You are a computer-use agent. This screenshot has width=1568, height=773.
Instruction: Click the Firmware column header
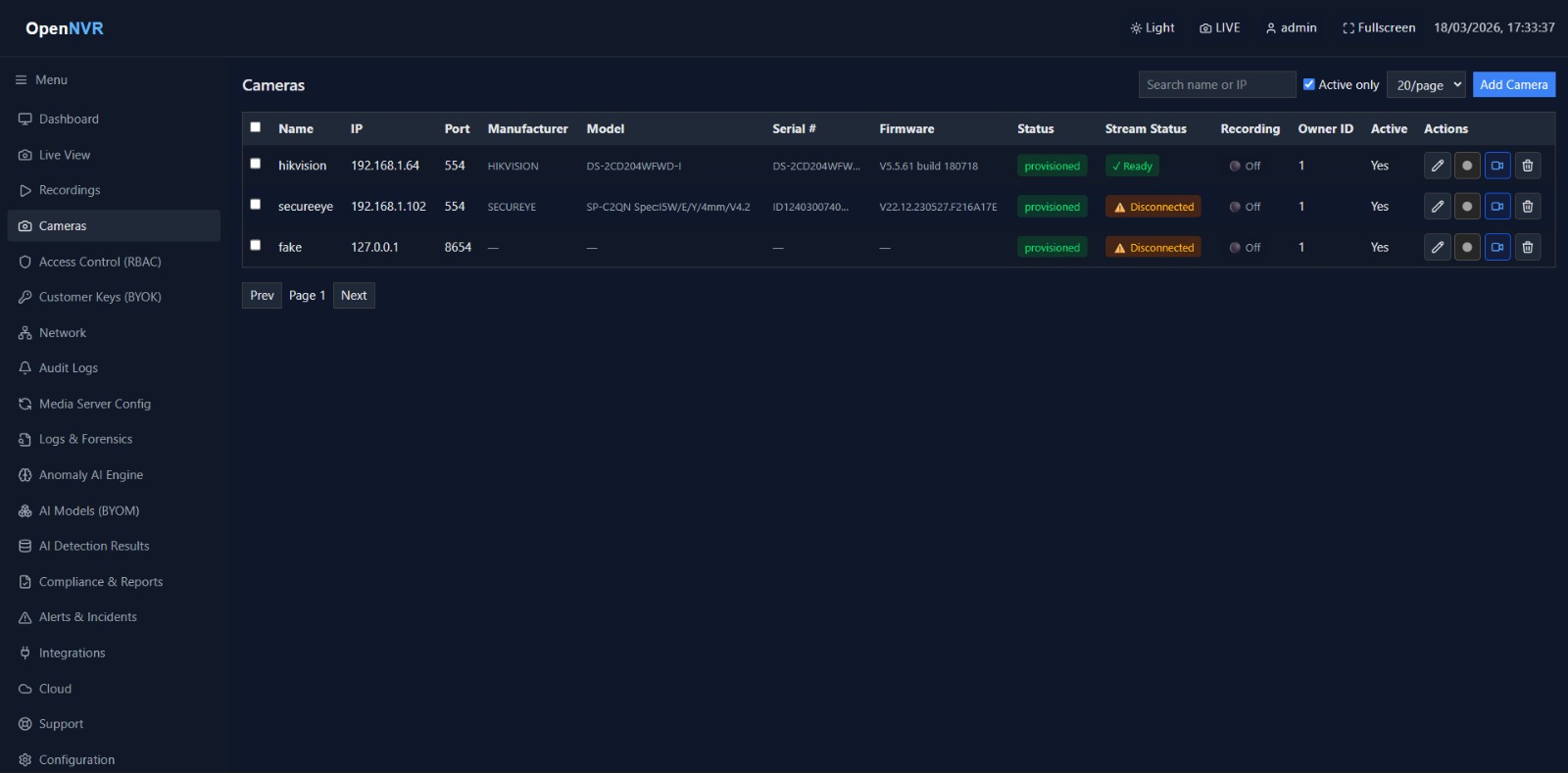tap(906, 129)
